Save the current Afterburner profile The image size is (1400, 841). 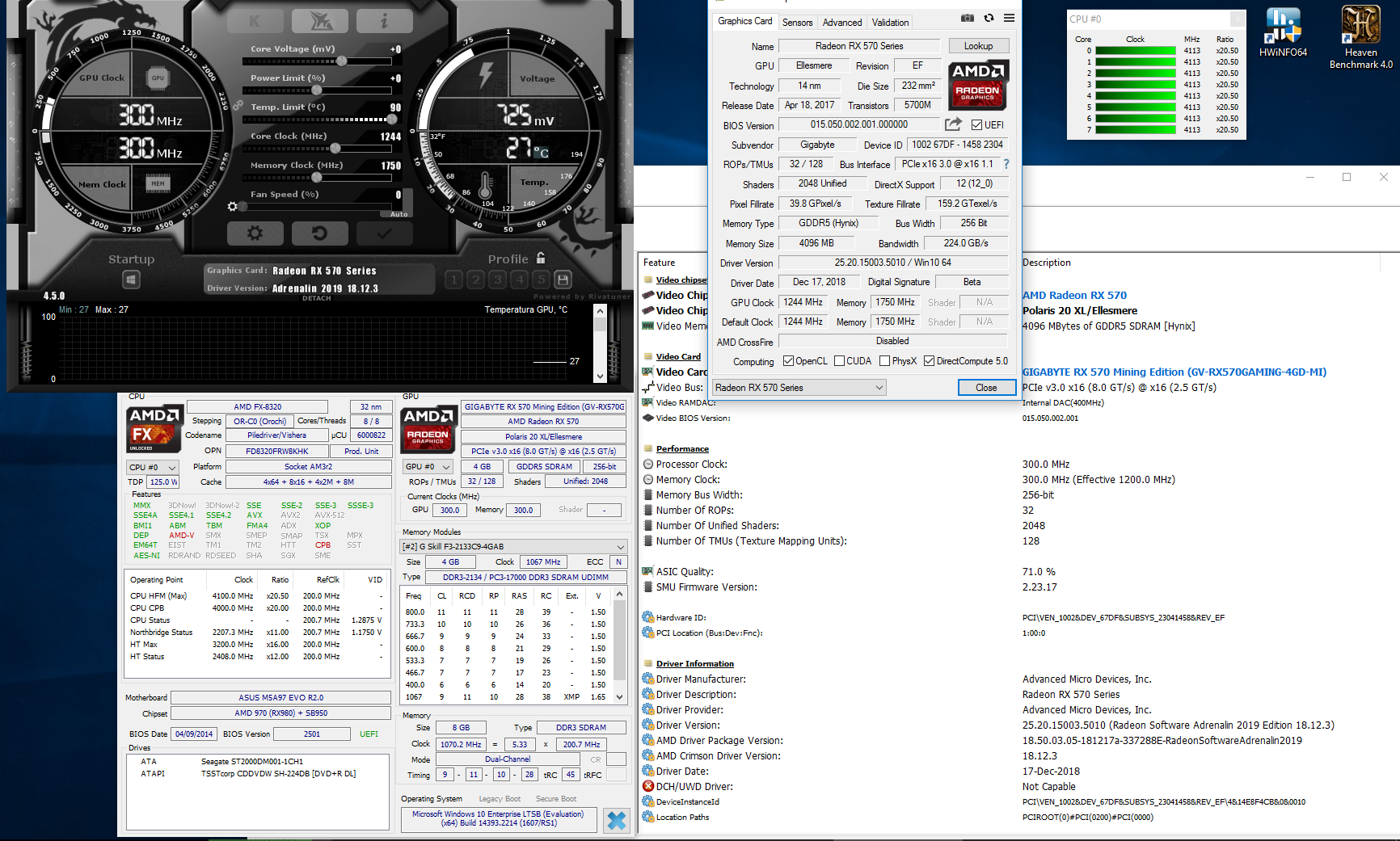tap(563, 280)
